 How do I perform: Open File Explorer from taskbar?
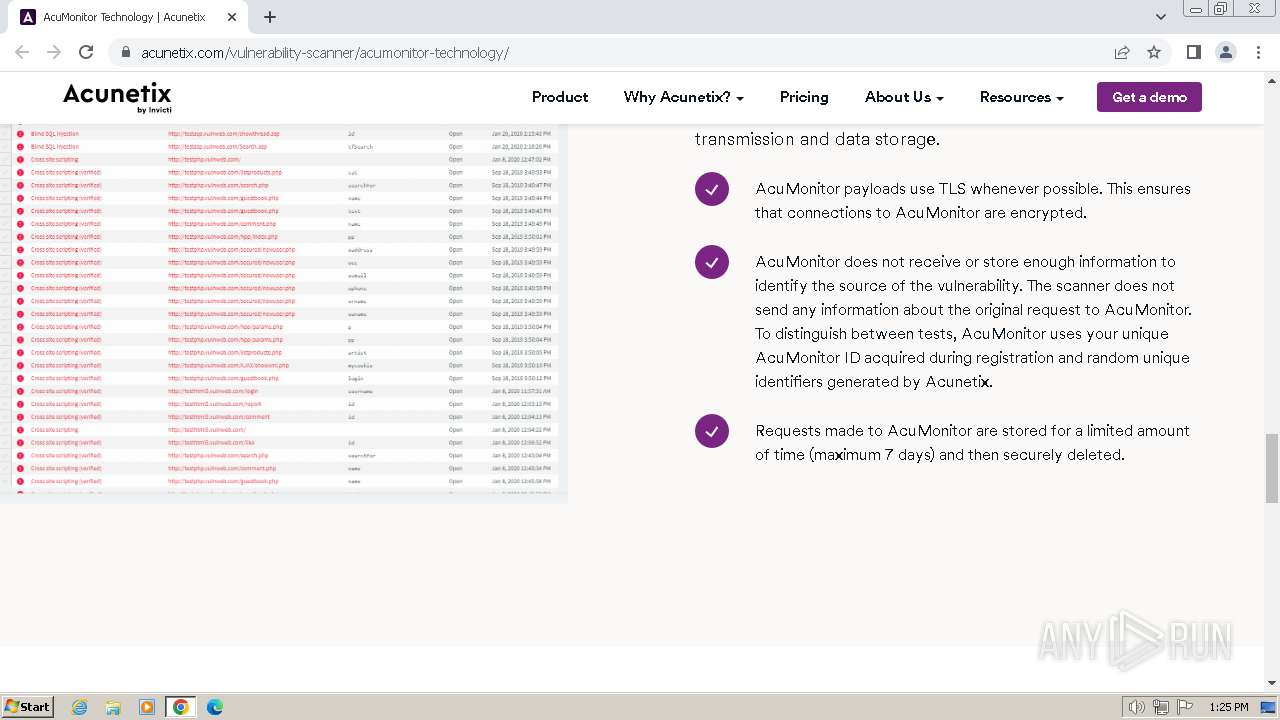click(x=113, y=707)
